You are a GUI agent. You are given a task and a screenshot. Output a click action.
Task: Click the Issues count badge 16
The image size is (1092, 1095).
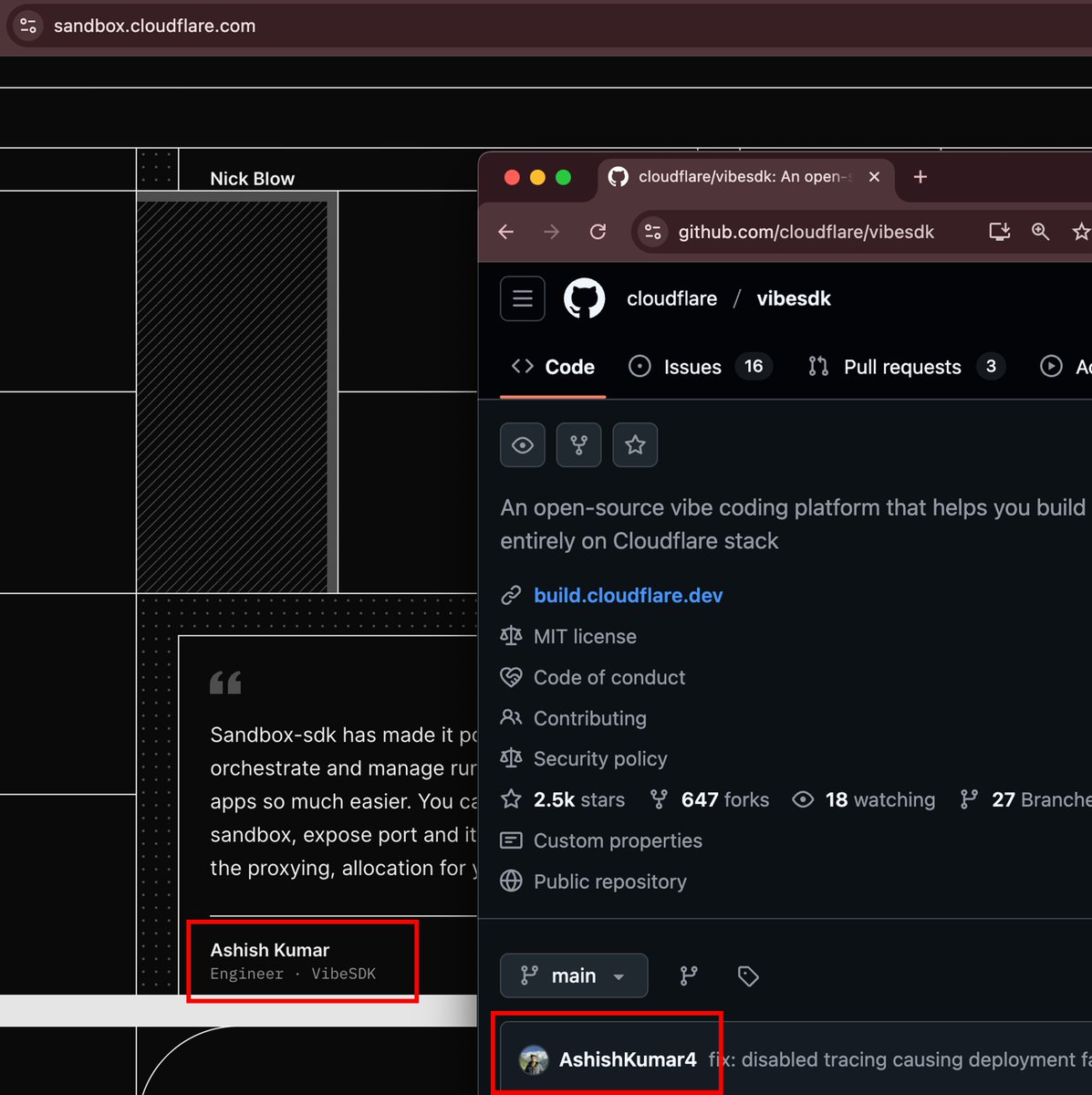point(754,366)
